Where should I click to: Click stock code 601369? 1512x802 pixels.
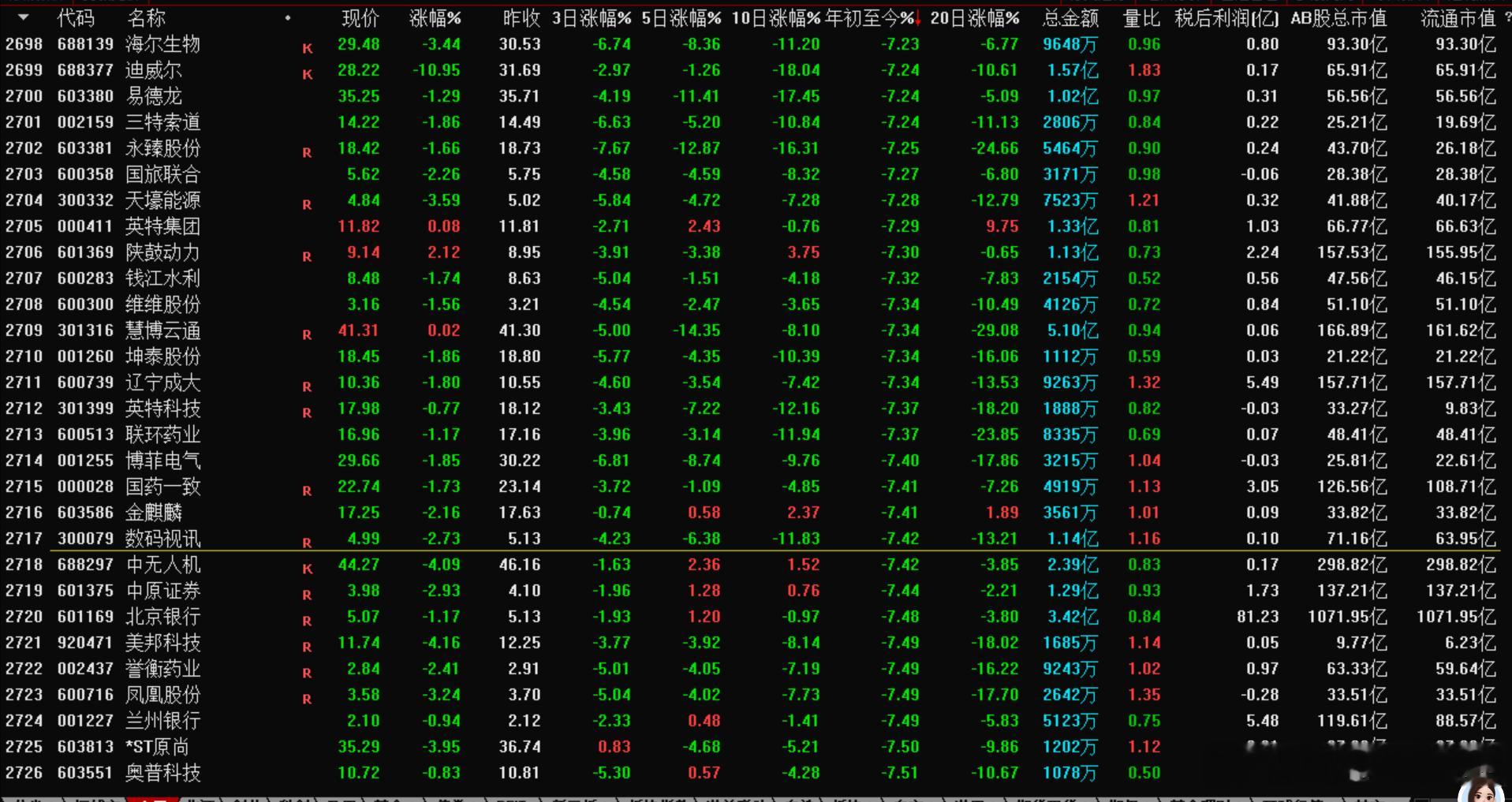pyautogui.click(x=85, y=252)
